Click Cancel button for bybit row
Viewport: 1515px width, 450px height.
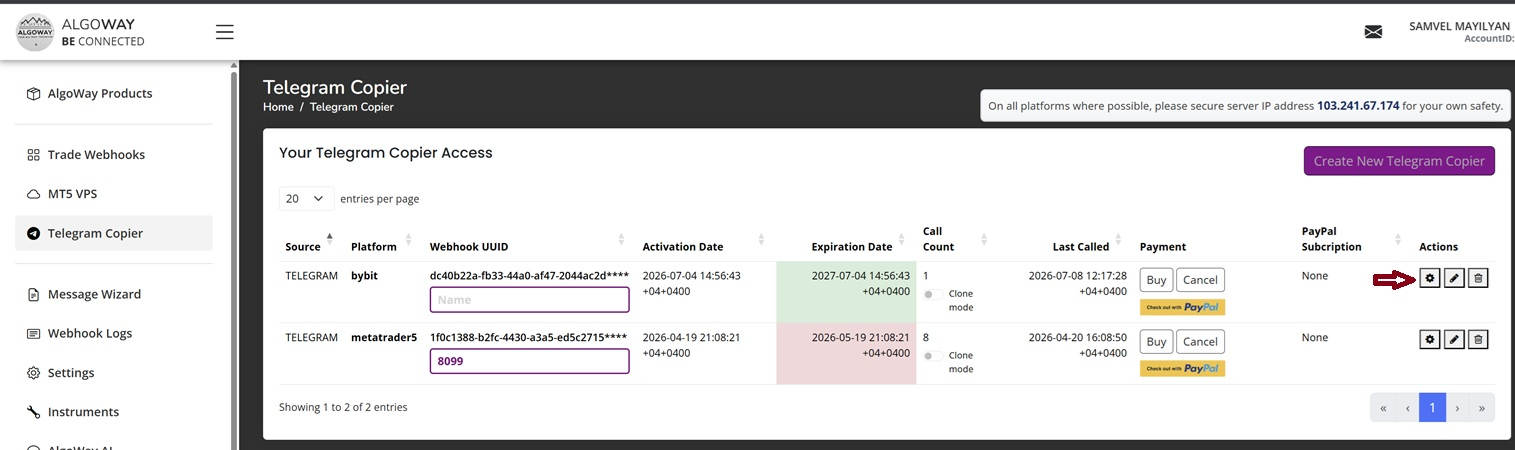(x=1200, y=280)
